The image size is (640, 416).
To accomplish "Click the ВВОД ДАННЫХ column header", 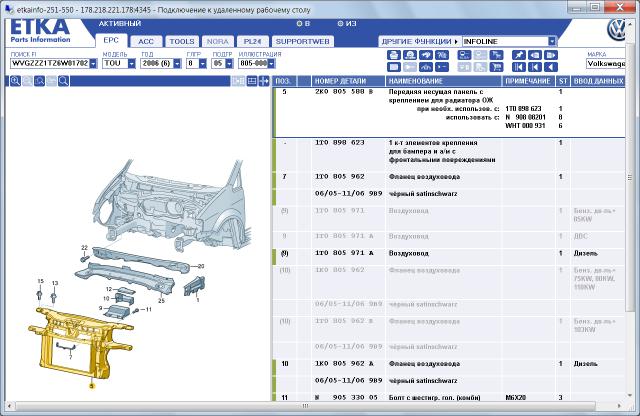I will 598,81.
